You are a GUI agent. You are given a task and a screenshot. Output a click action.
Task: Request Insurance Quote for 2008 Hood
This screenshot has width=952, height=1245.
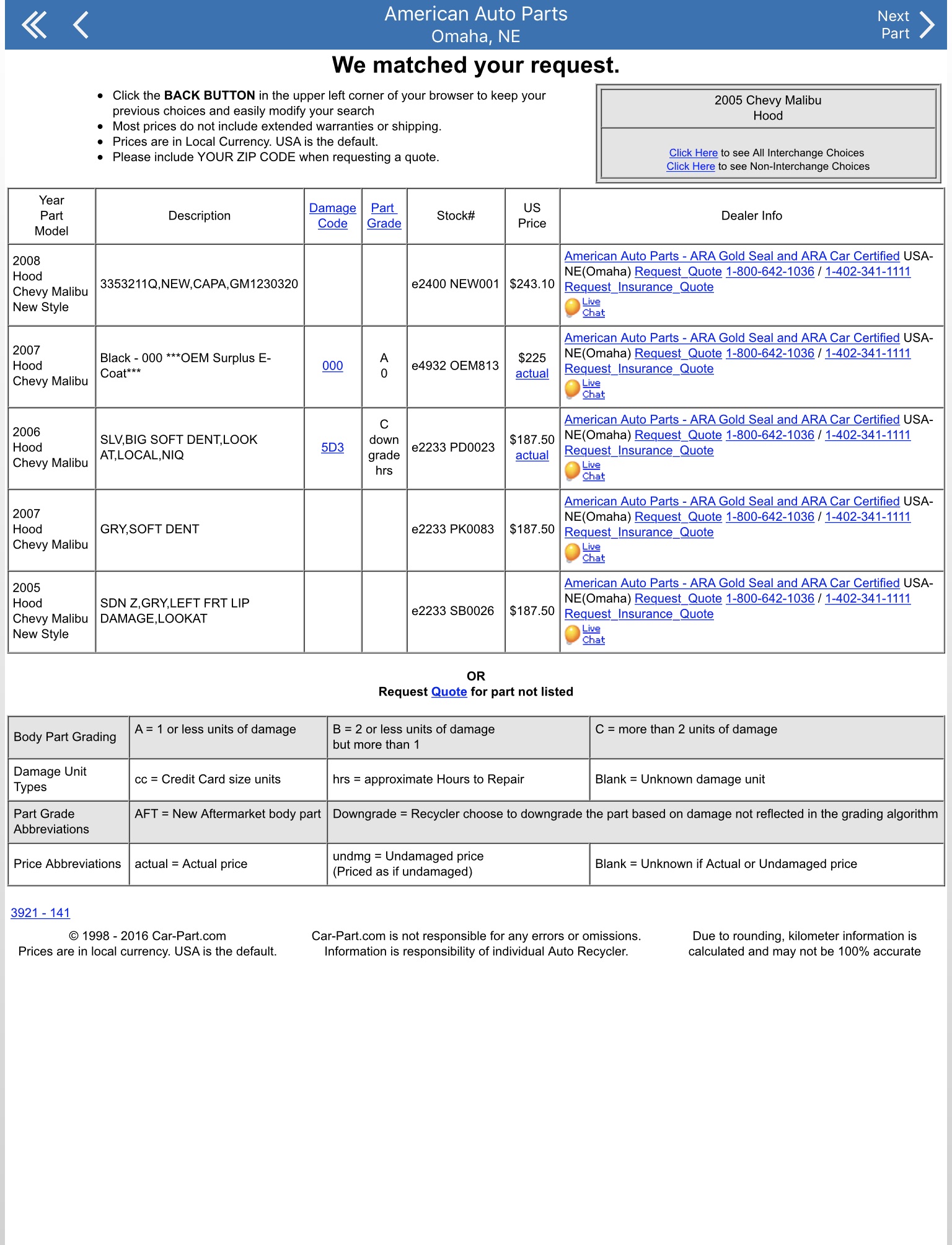pyautogui.click(x=638, y=287)
